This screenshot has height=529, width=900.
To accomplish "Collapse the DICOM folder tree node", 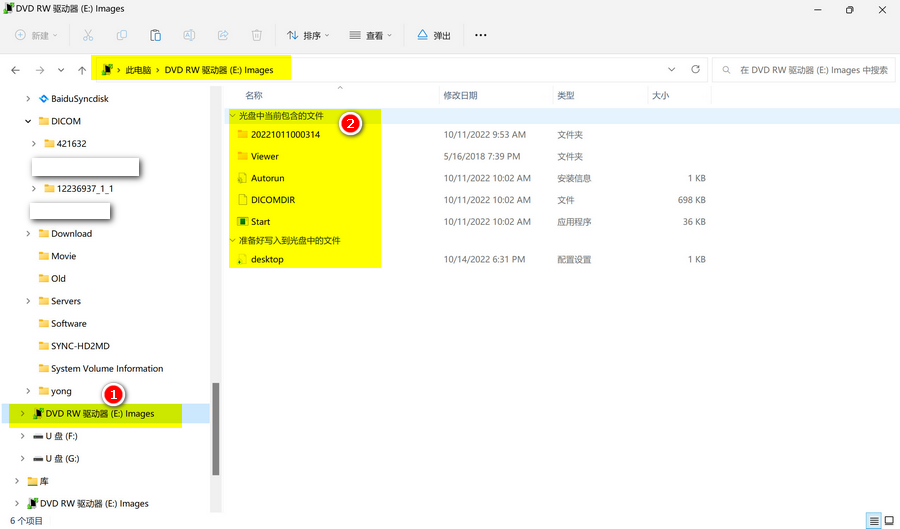I will (28, 121).
